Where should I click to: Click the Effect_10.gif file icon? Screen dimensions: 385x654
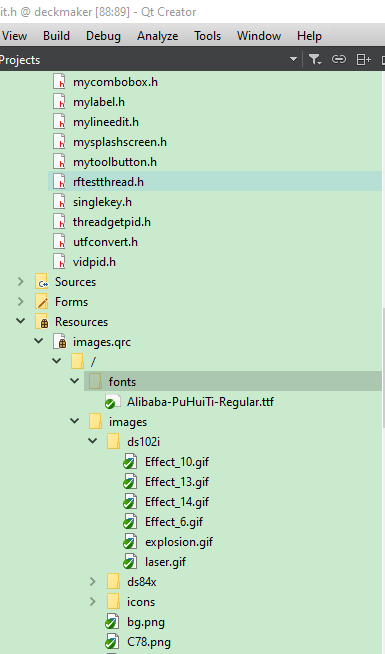pyautogui.click(x=130, y=462)
